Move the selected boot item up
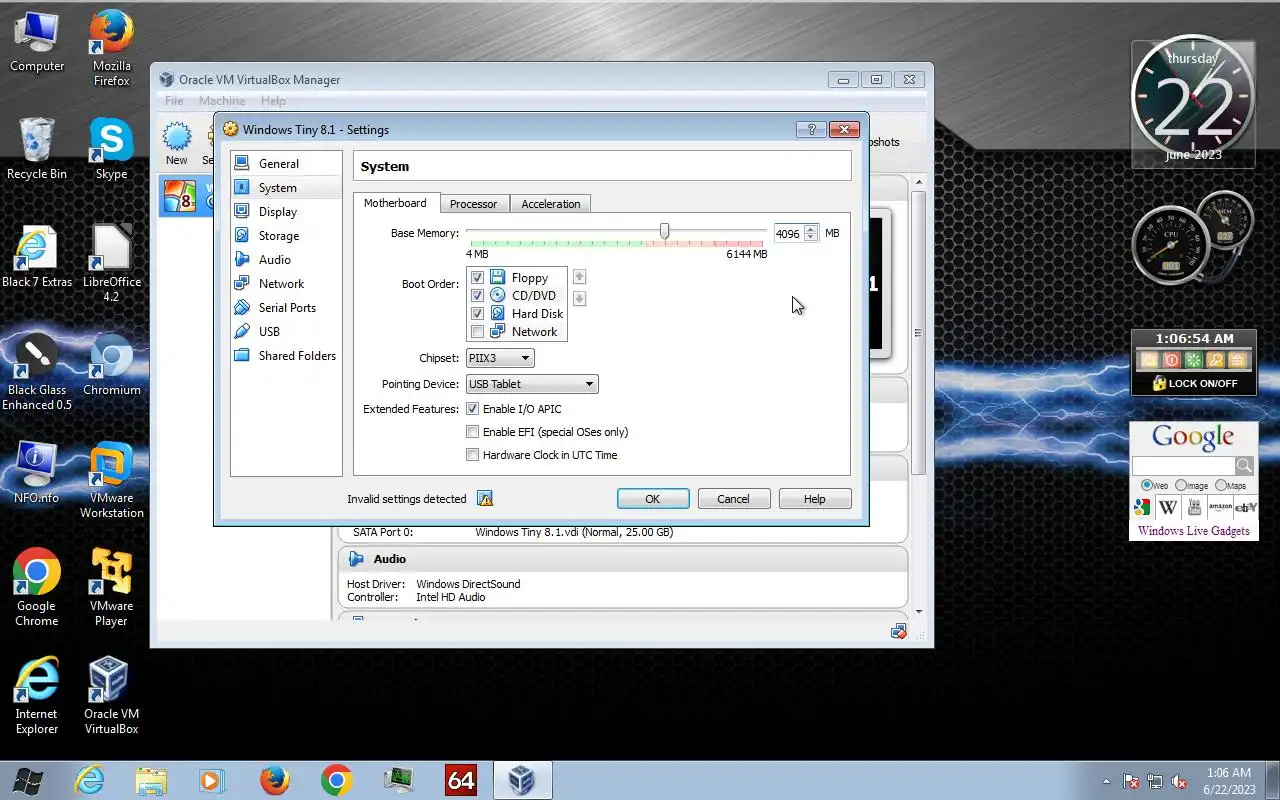Screen dimensions: 1280x800 (x=579, y=277)
